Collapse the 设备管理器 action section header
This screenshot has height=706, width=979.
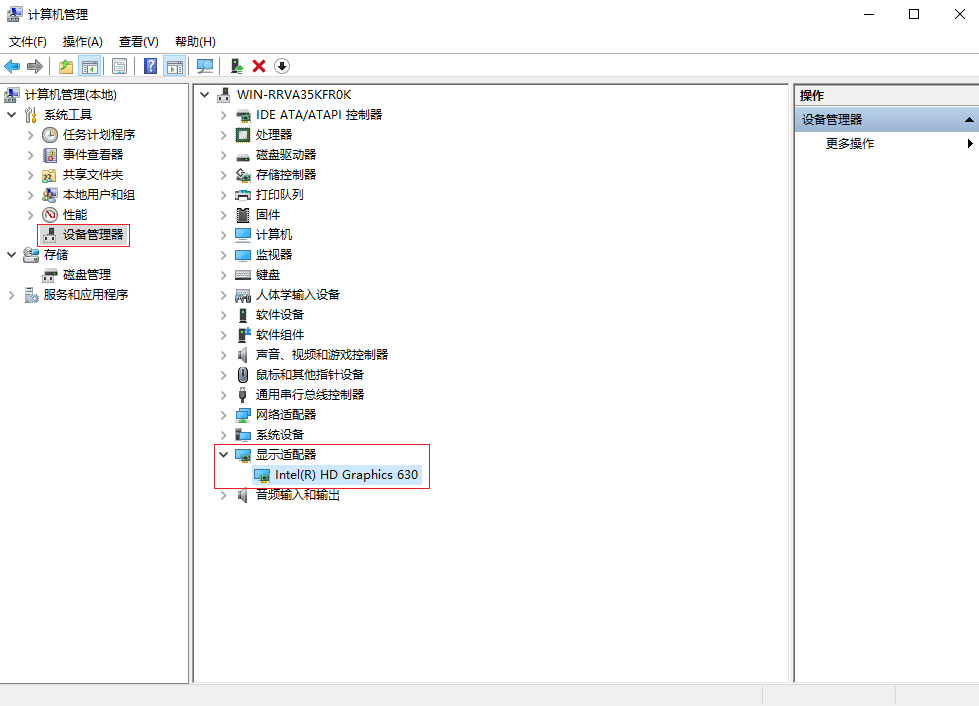pos(968,120)
